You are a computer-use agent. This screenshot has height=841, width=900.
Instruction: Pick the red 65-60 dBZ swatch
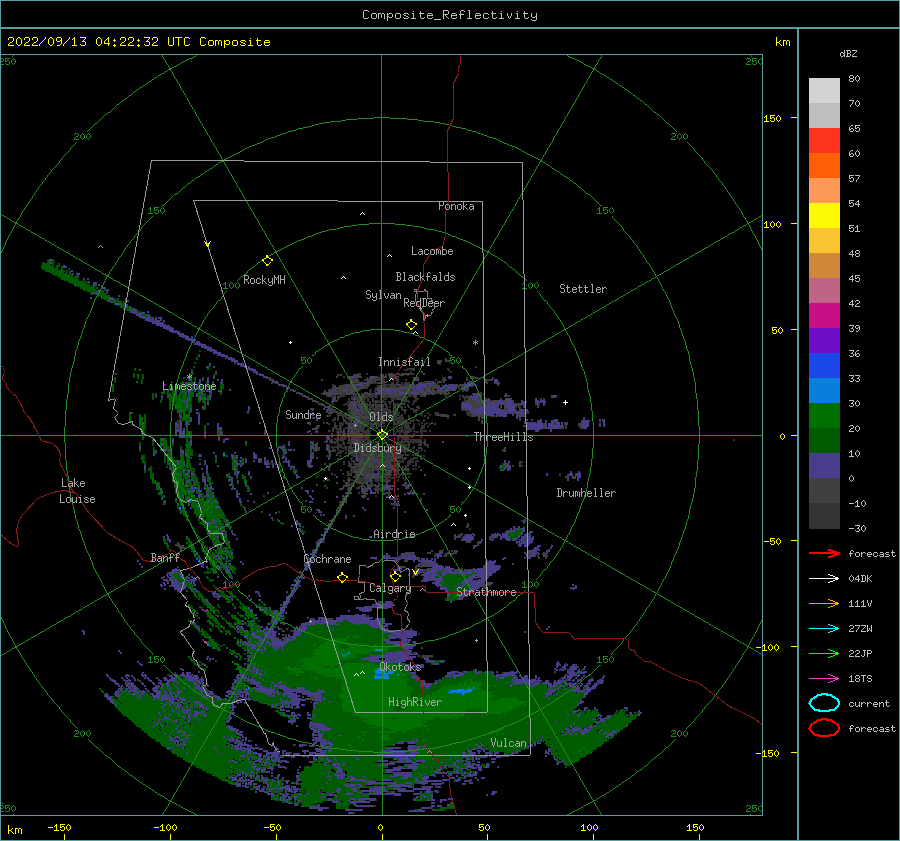pyautogui.click(x=824, y=141)
